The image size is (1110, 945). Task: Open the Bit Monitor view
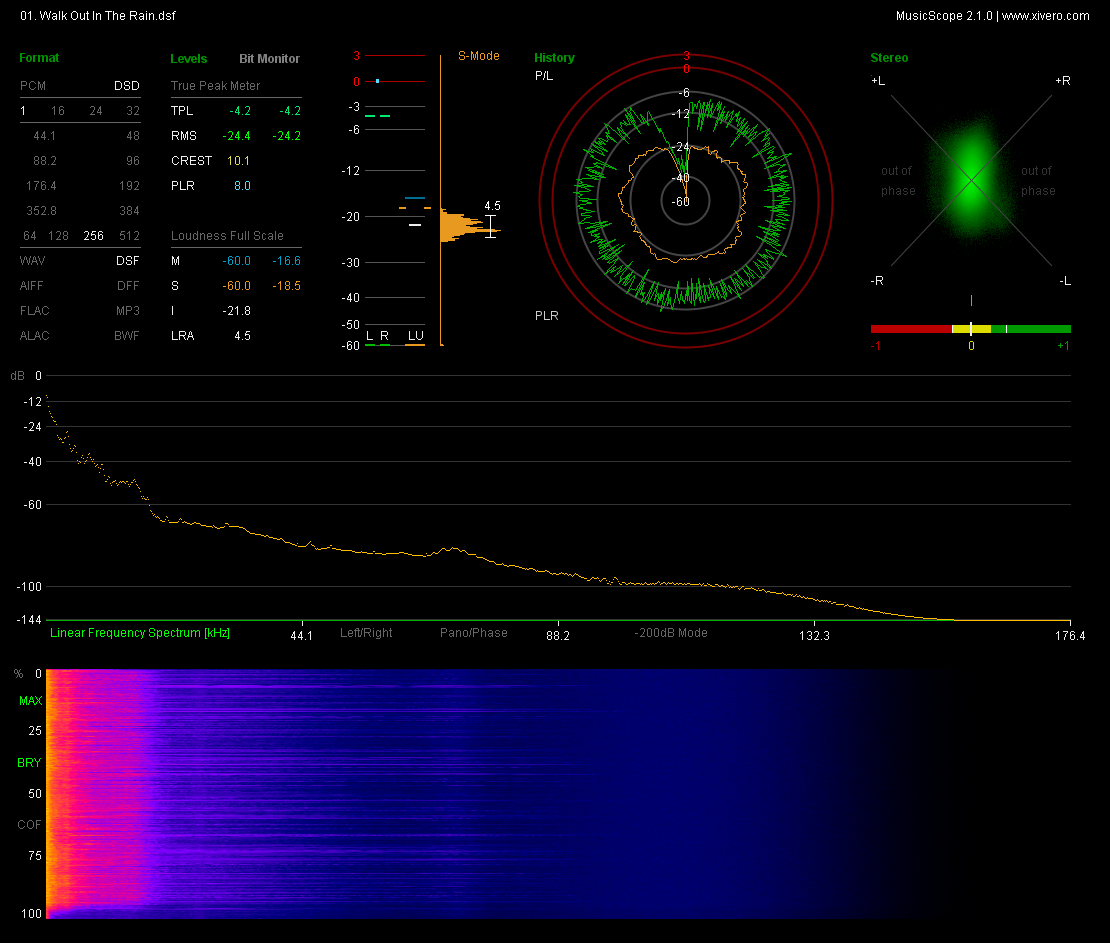269,59
